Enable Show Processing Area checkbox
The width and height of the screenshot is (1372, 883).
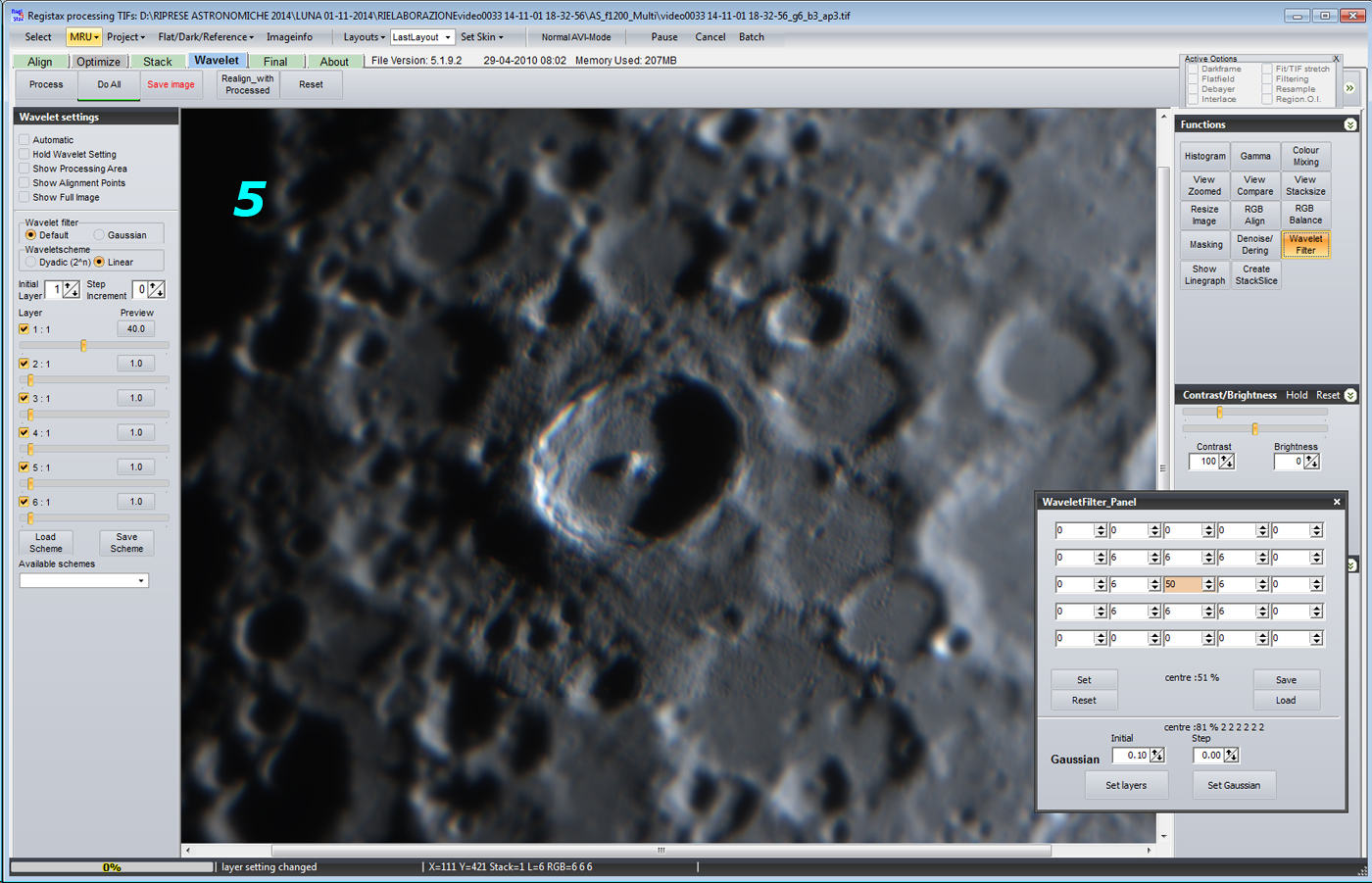[24, 169]
